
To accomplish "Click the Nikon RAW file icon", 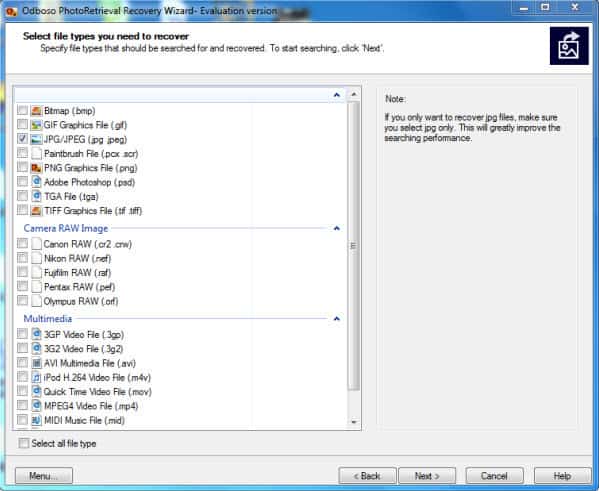I will click(x=36, y=258).
